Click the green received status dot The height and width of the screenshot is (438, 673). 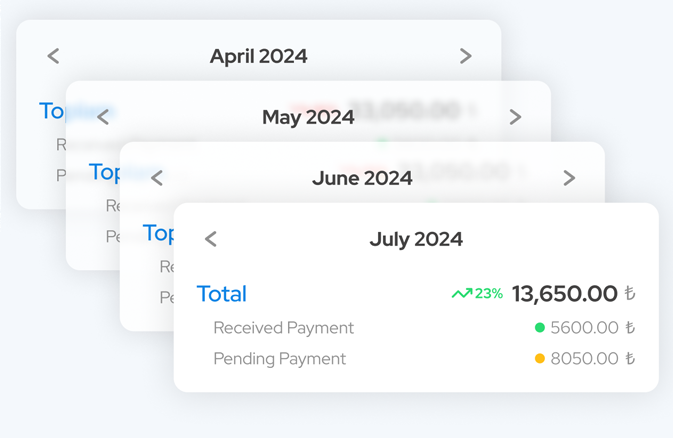coord(540,328)
